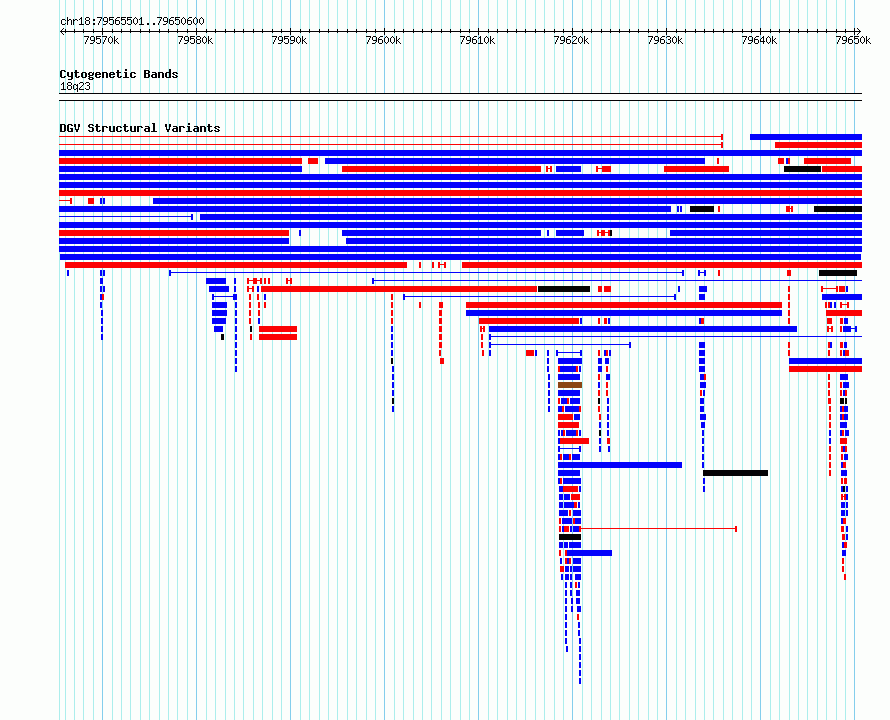Click the chr18:79565501..79650600 coordinate label

point(132,22)
